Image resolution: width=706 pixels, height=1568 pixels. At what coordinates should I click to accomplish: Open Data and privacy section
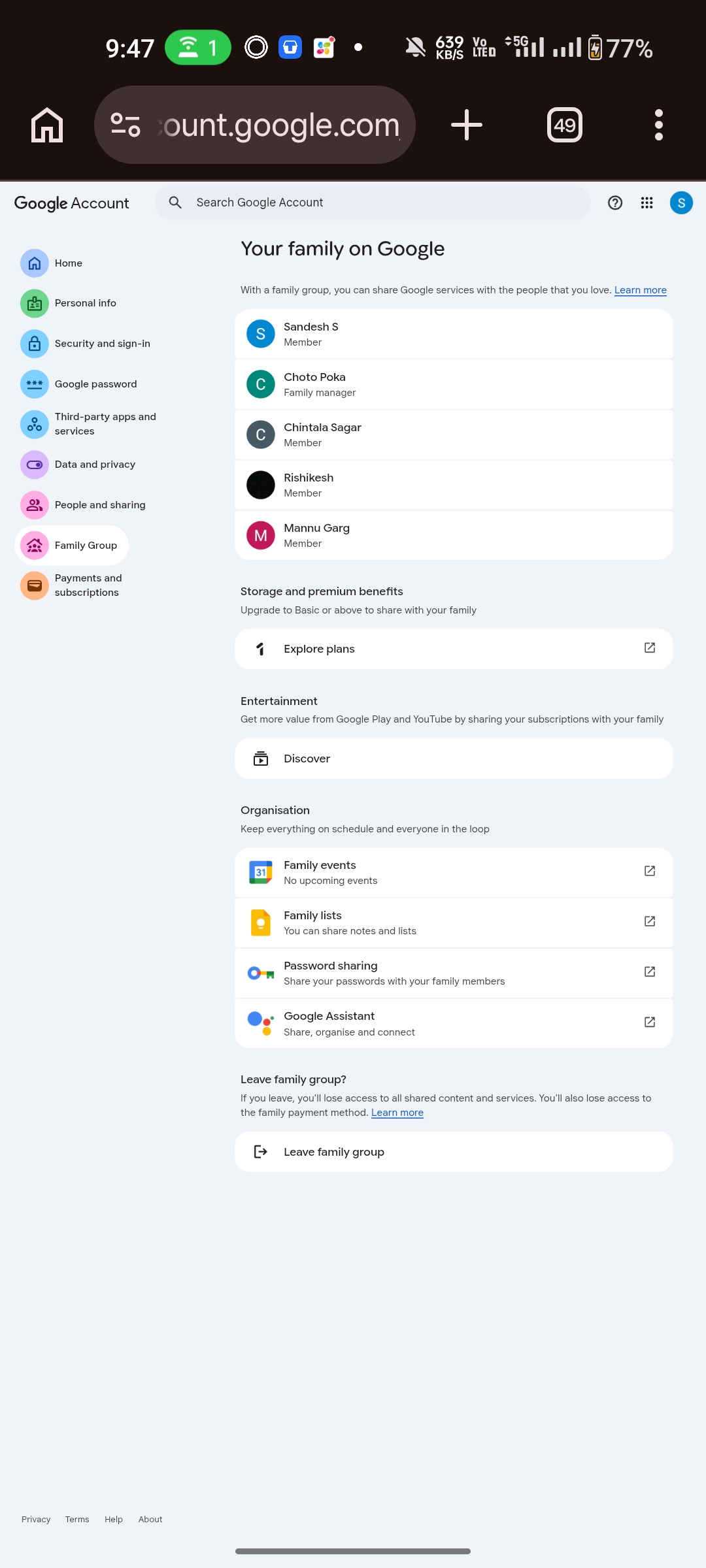click(95, 465)
